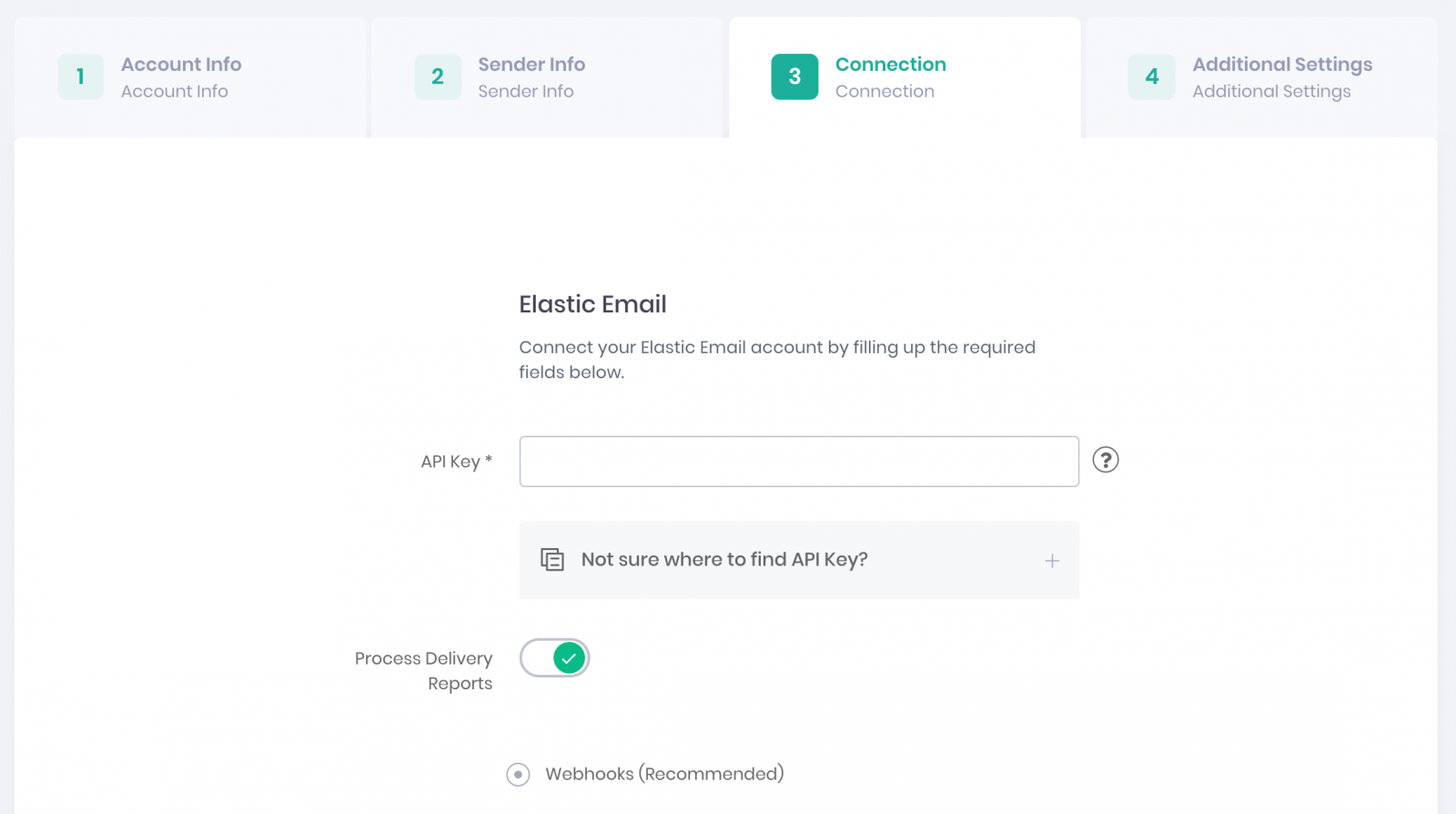Click the "Webhooks (Recommended)" label text
Viewport: 1456px width, 814px height.
point(664,774)
